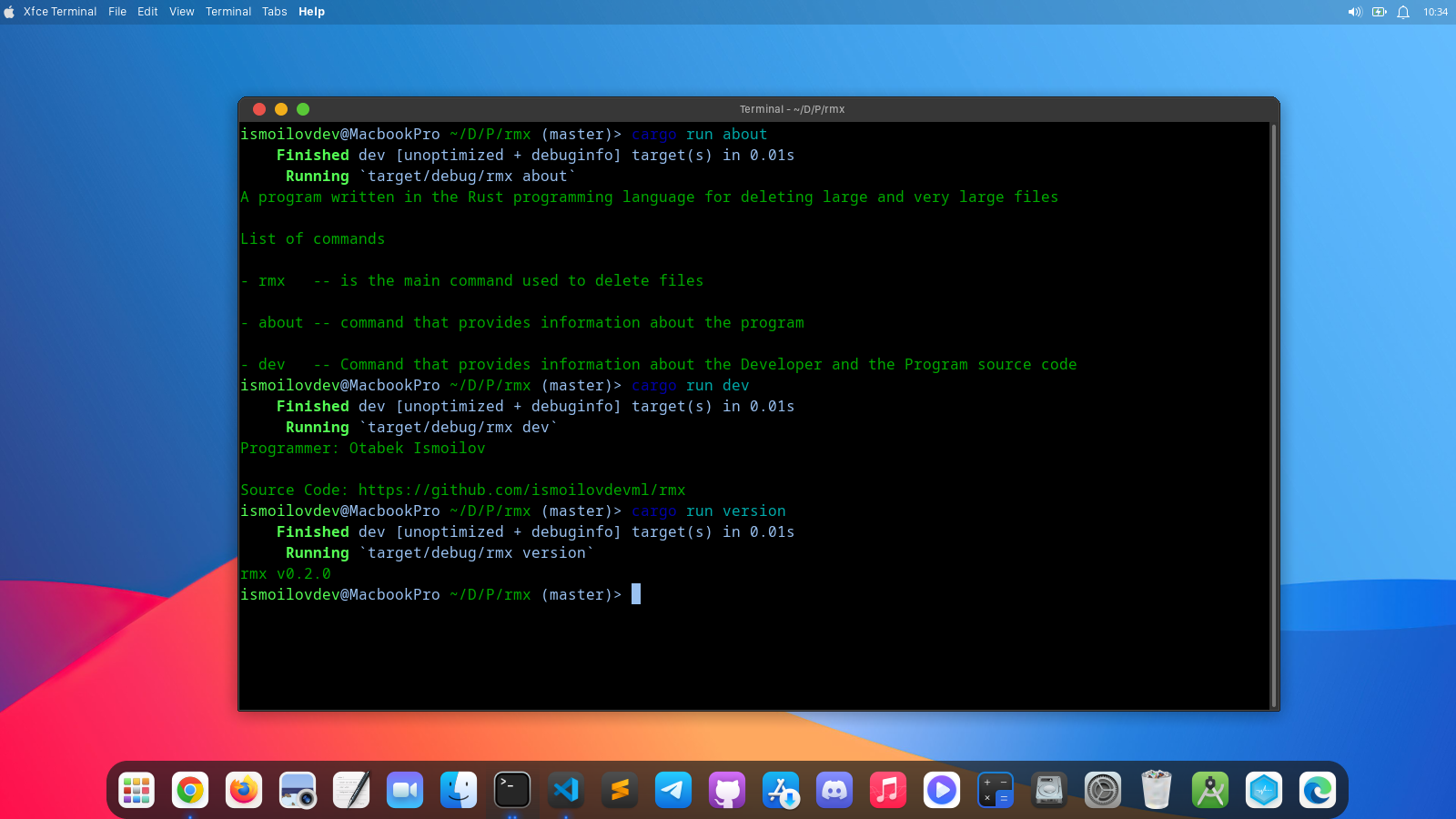Click the 'dev -- Command that provides' line
Image resolution: width=1456 pixels, height=819 pixels.
[x=659, y=364]
